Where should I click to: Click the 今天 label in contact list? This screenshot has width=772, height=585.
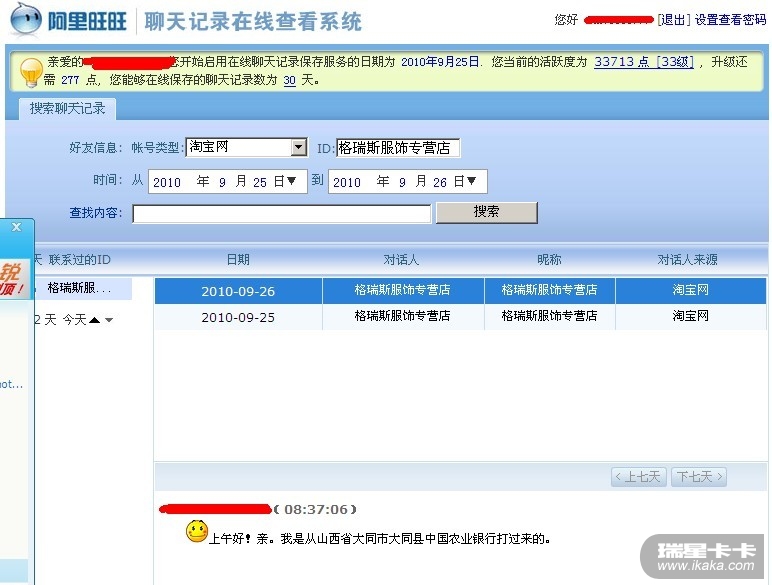pos(74,320)
